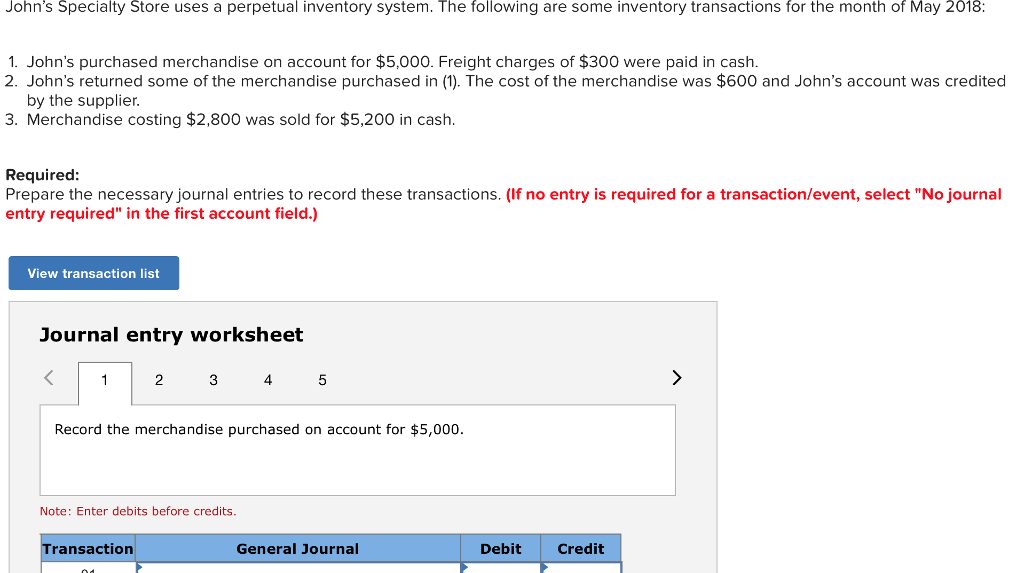Click the bold 'Required:' label
This screenshot has width=1024, height=573.
pyautogui.click(x=42, y=175)
